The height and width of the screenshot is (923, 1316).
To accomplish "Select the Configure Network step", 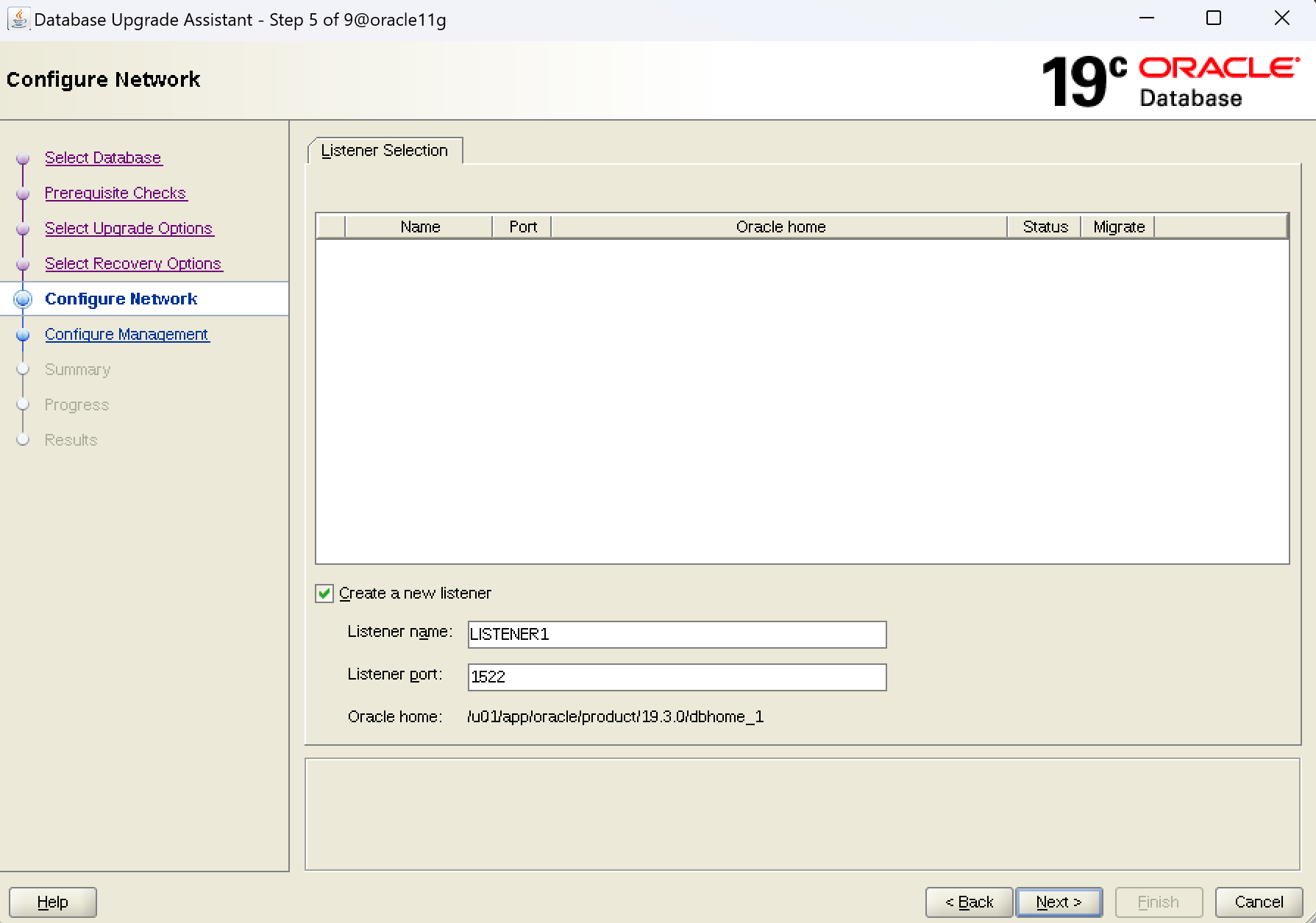I will [121, 299].
